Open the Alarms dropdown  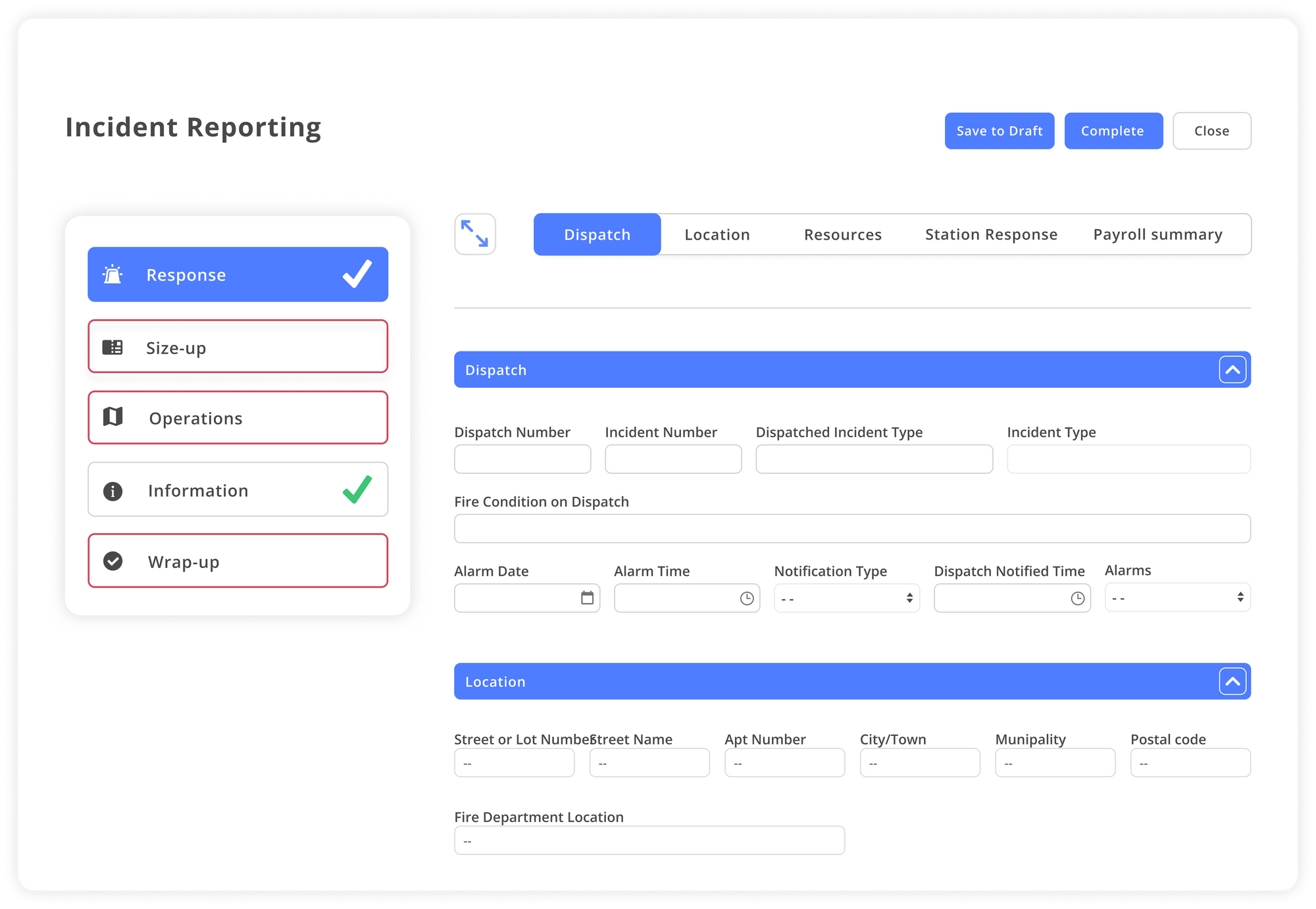[1239, 597]
